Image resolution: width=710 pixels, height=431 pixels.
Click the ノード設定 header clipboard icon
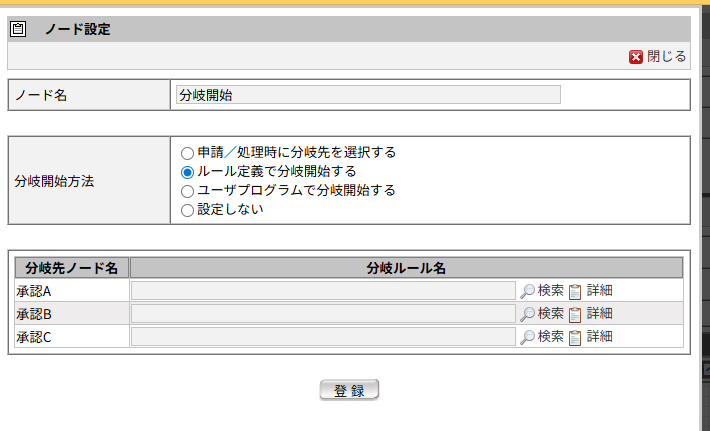tap(17, 29)
